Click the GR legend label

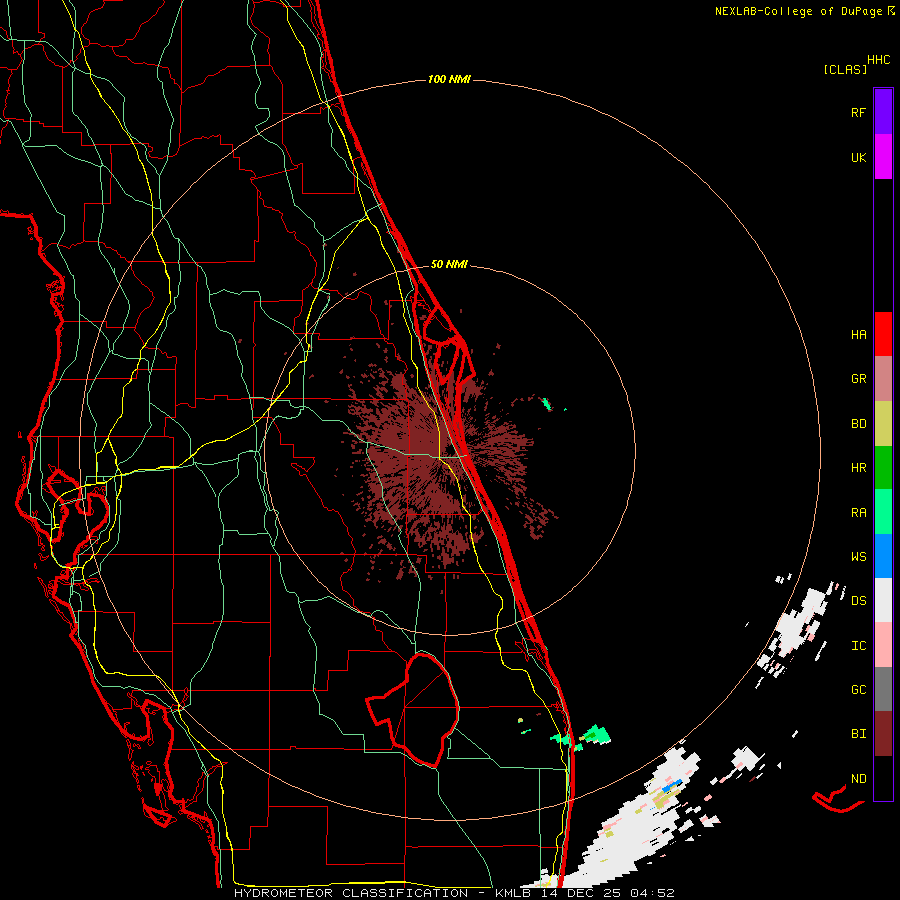pyautogui.click(x=858, y=379)
